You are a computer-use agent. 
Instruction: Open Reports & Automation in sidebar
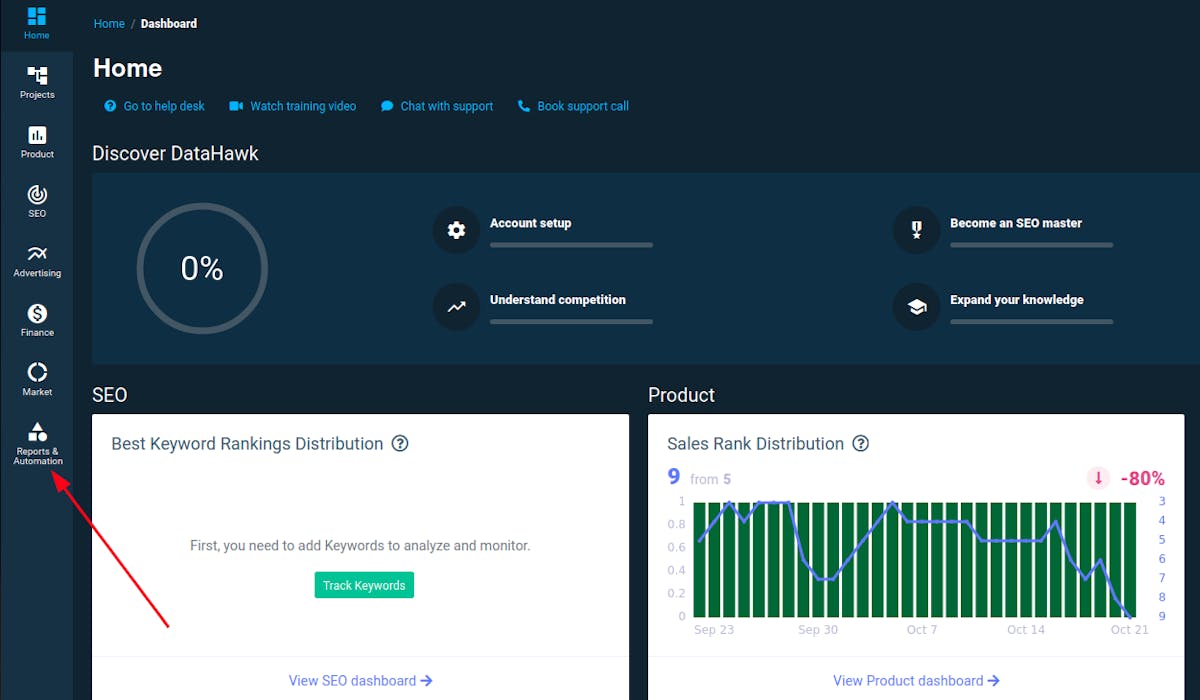tap(37, 444)
